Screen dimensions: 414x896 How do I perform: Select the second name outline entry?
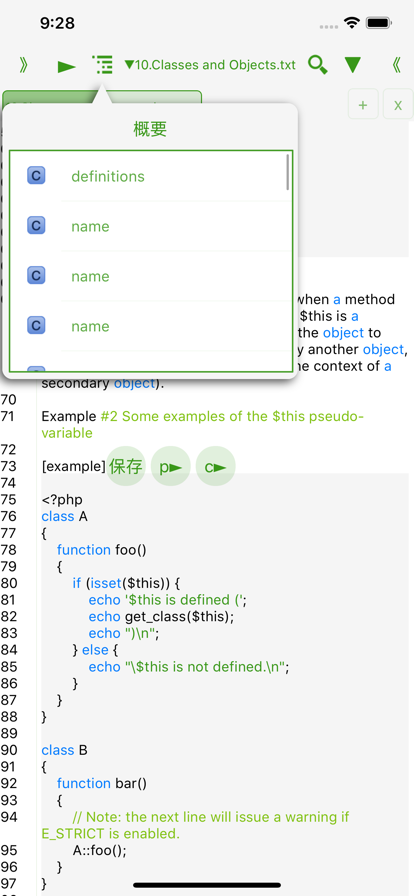point(151,276)
